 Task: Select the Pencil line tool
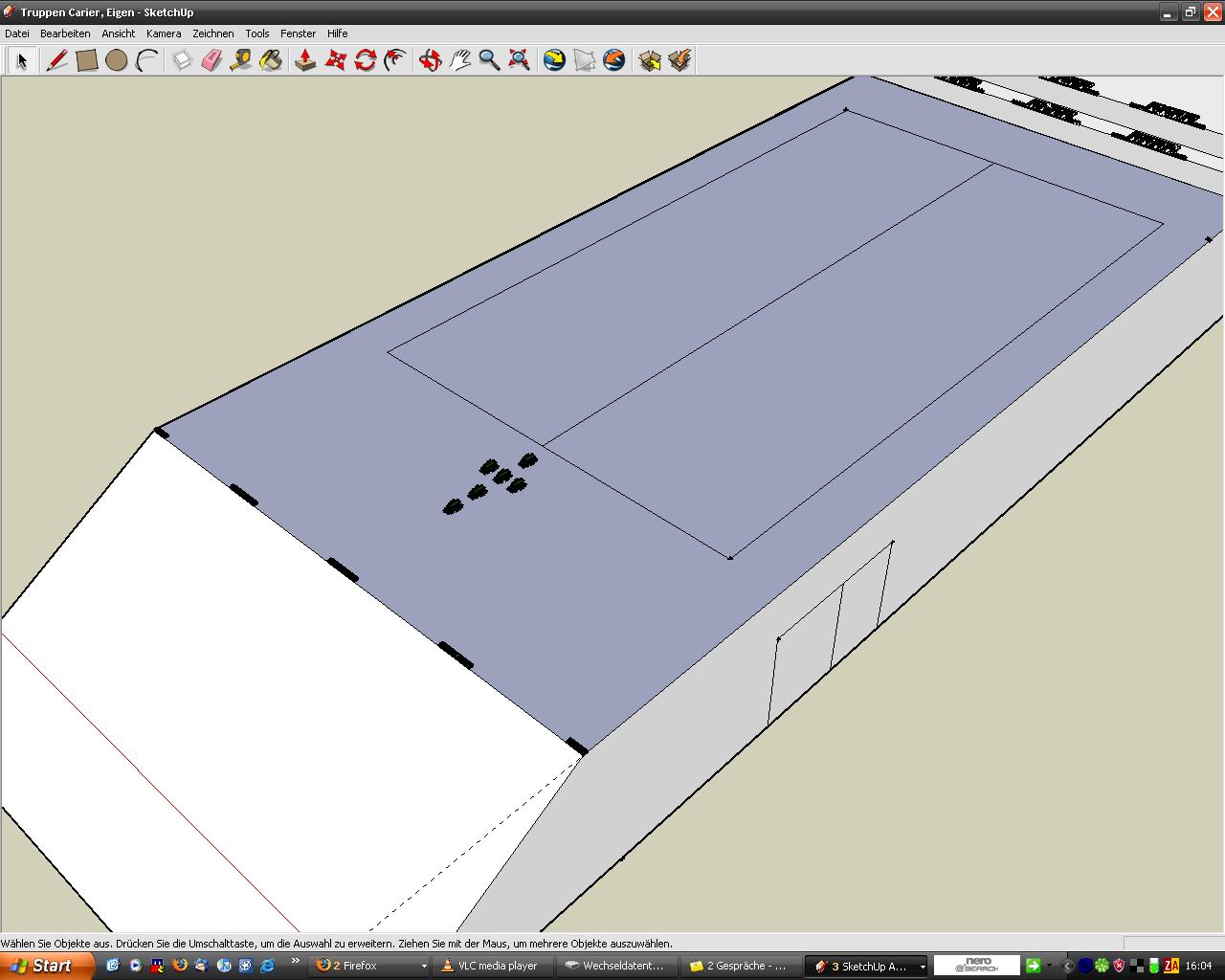click(56, 60)
